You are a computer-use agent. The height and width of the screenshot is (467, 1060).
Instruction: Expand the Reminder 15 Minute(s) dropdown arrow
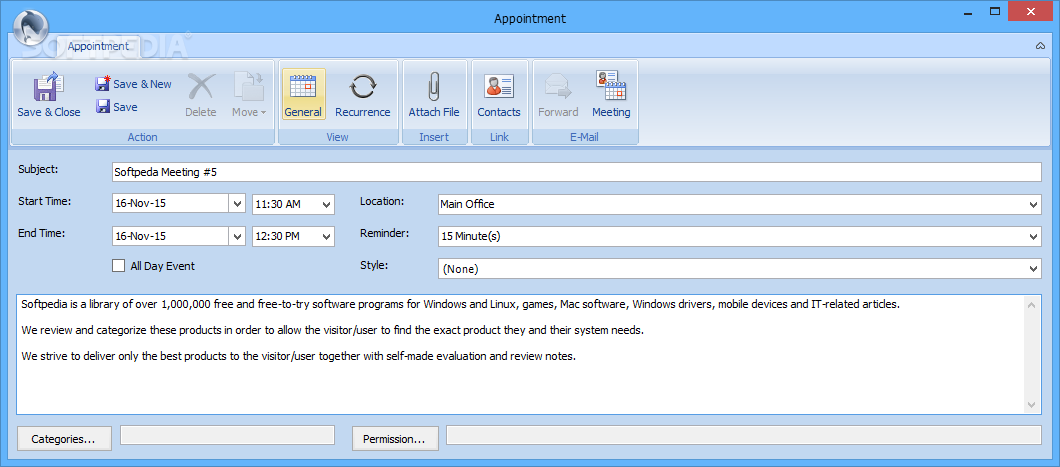point(1034,237)
